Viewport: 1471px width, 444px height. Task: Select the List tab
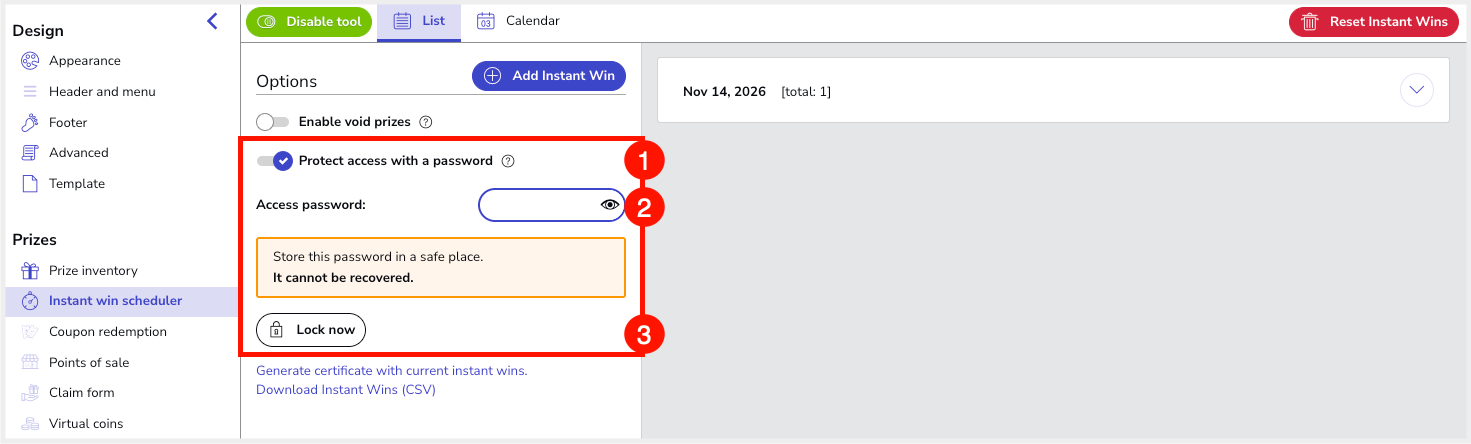419,21
